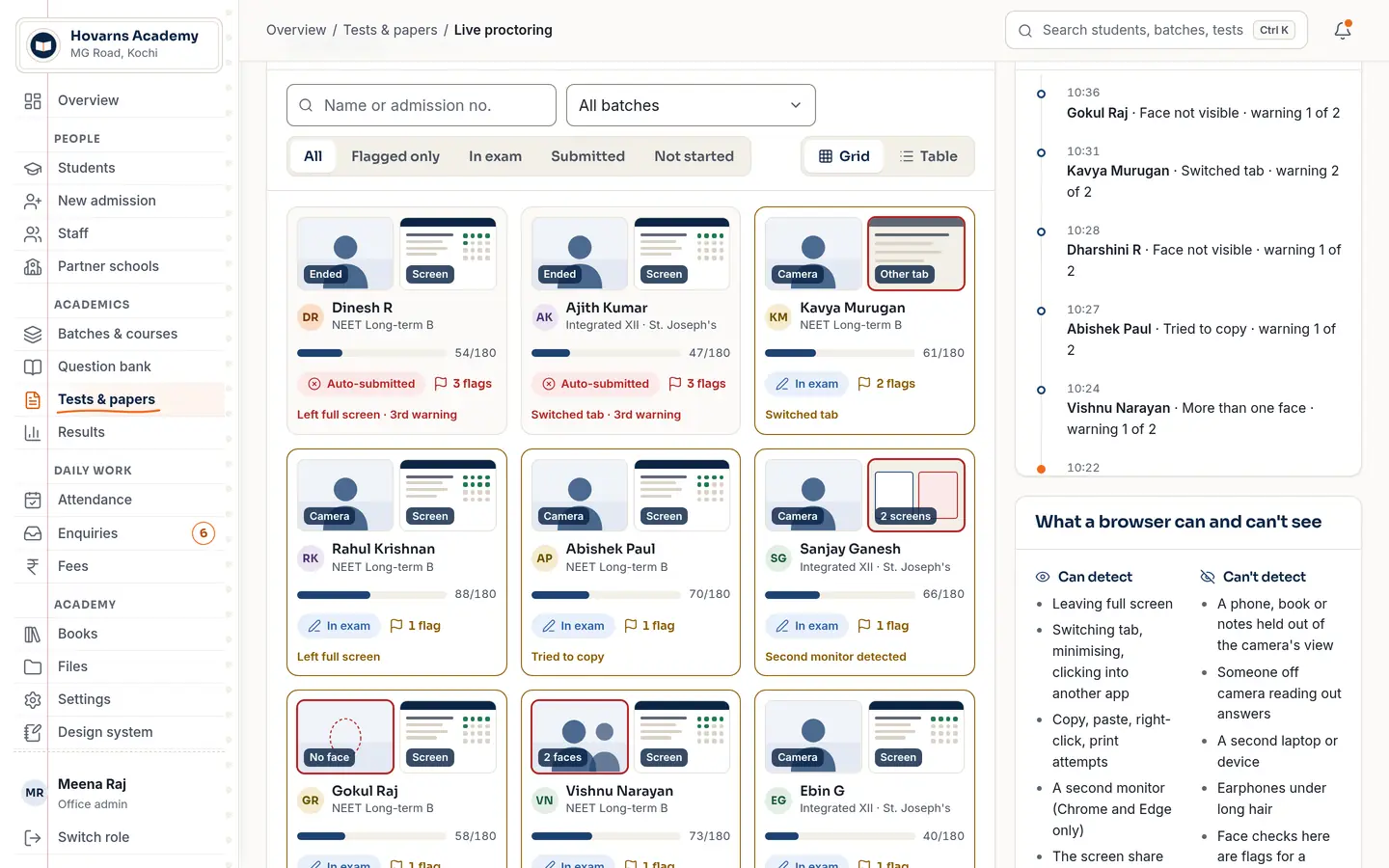The image size is (1389, 868).
Task: Click Kavya Murugan's progress bar
Action: (x=839, y=353)
